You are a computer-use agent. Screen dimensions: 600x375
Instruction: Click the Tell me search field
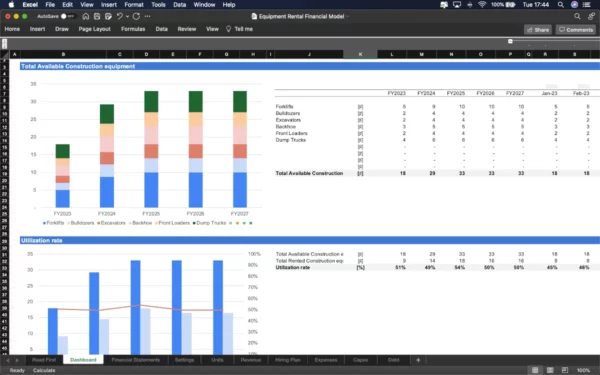[240, 29]
